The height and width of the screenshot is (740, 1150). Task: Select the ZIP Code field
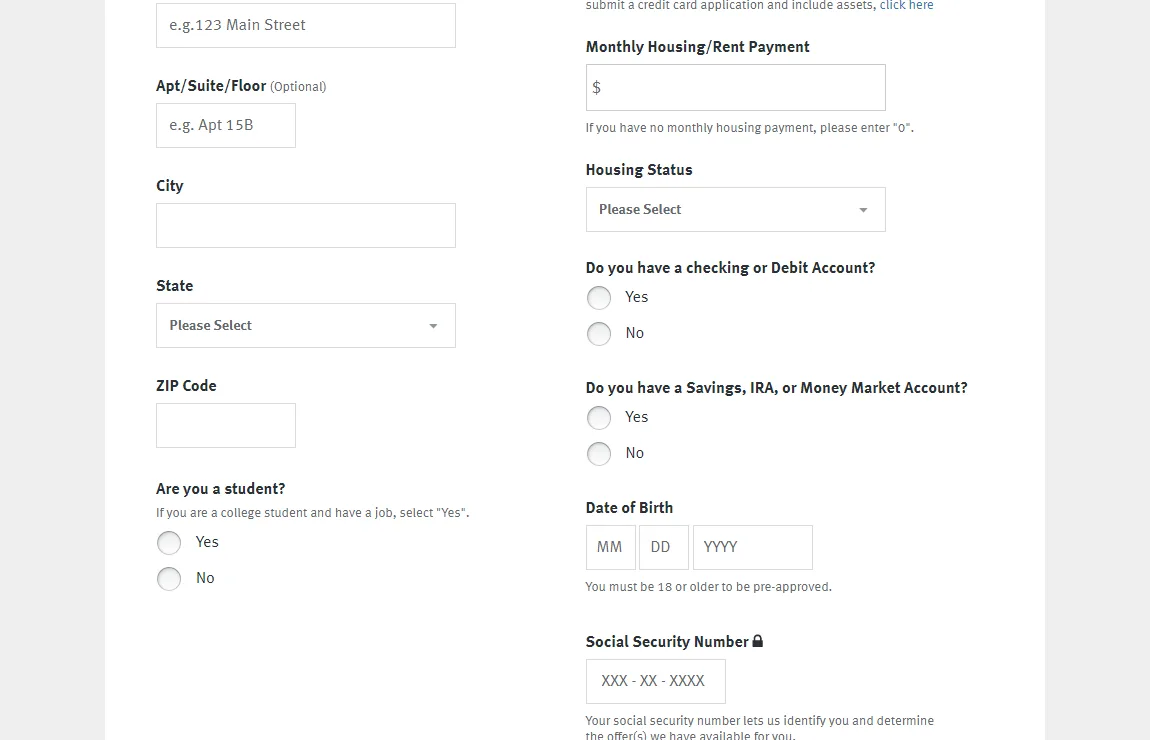pyautogui.click(x=225, y=426)
